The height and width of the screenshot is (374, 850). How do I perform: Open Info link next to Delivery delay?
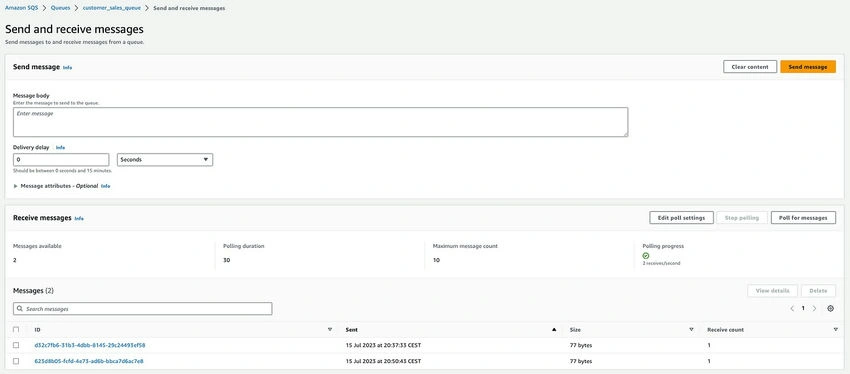pyautogui.click(x=60, y=147)
